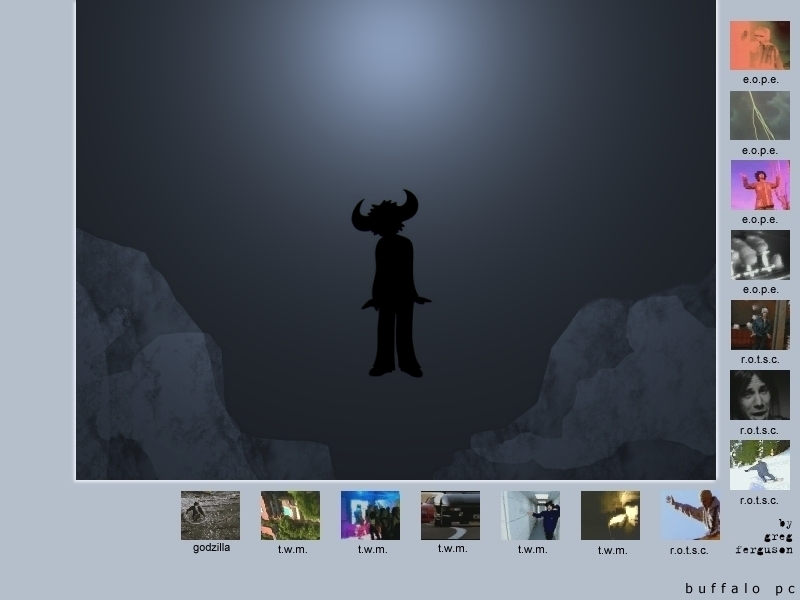Select the t.w.m. thumbnail showing a group of people
The width and height of the screenshot is (800, 600).
point(370,515)
